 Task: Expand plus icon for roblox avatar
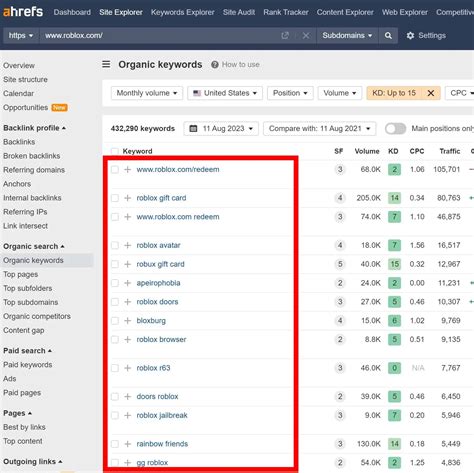(x=127, y=245)
